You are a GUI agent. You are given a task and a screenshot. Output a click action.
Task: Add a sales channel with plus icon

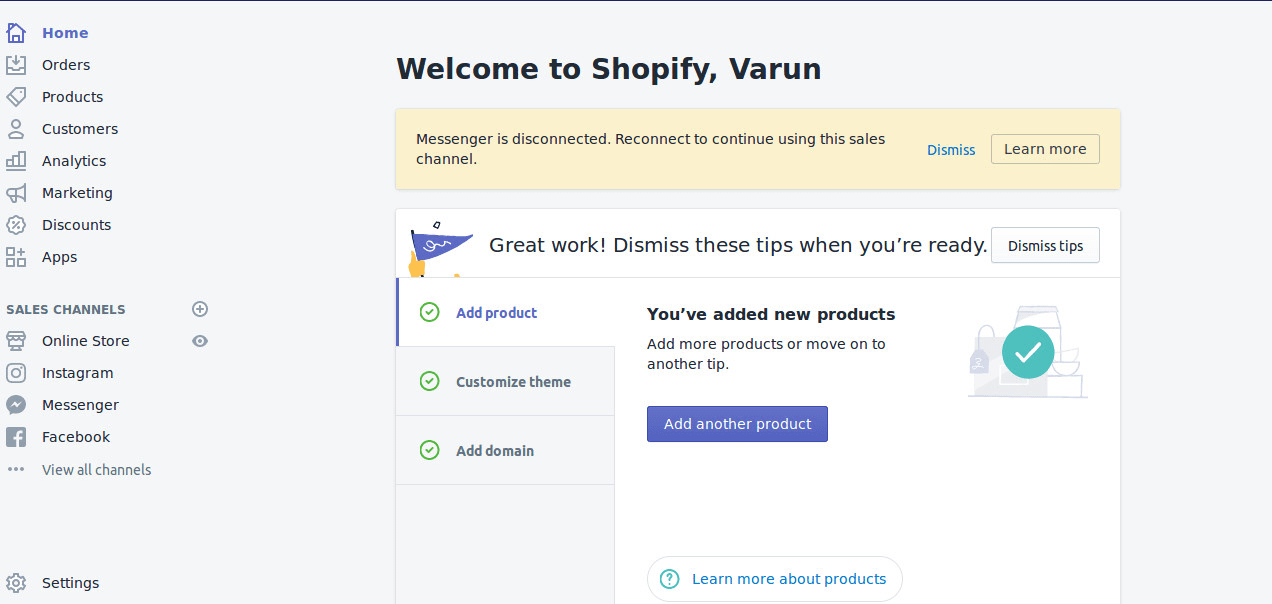(x=200, y=309)
